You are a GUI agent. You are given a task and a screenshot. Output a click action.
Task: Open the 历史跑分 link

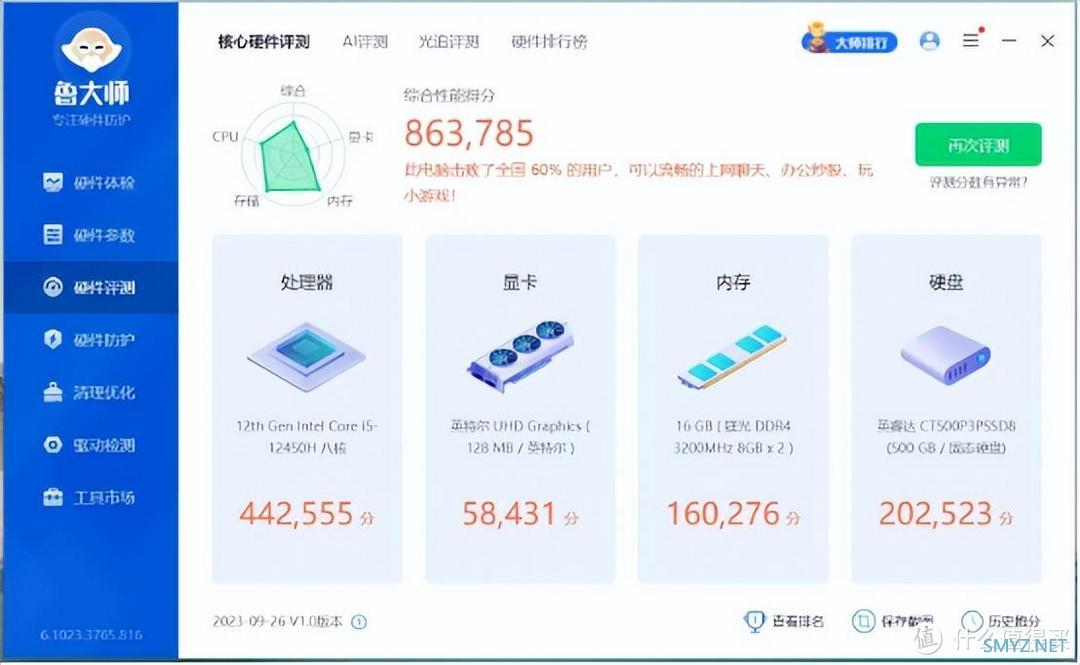pos(1014,622)
